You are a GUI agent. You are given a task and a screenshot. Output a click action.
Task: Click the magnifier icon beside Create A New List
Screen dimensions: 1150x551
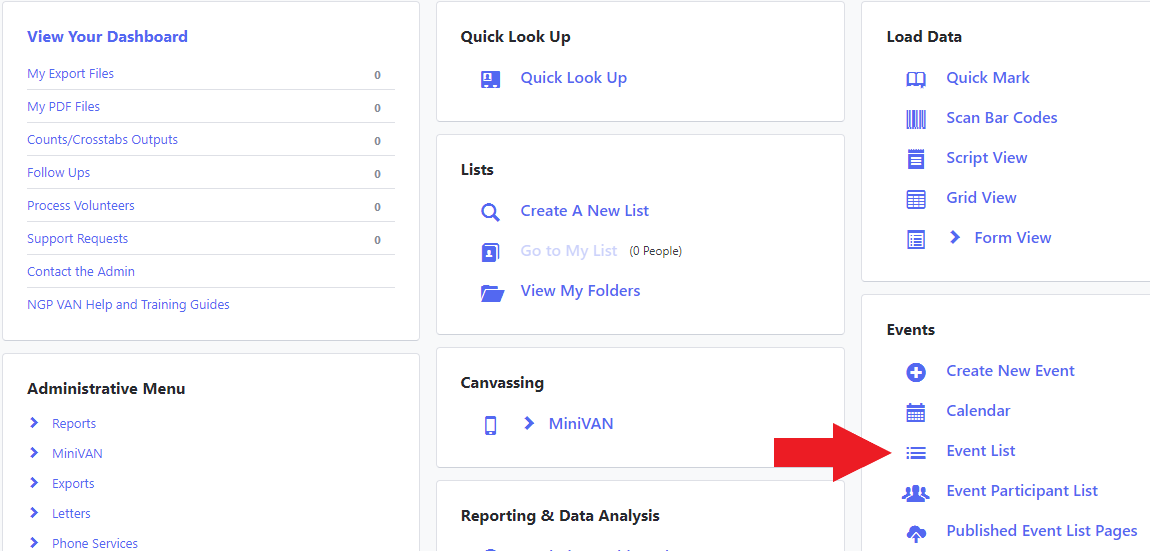[x=490, y=213]
